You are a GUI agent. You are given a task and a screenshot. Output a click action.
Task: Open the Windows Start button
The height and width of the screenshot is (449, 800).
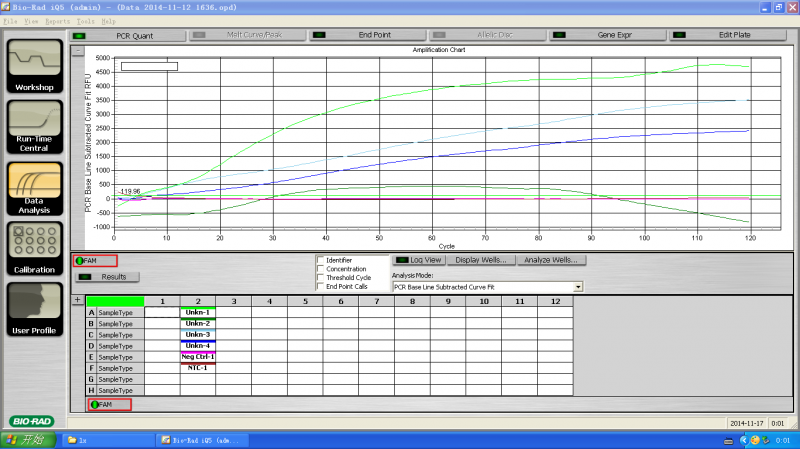tap(28, 440)
